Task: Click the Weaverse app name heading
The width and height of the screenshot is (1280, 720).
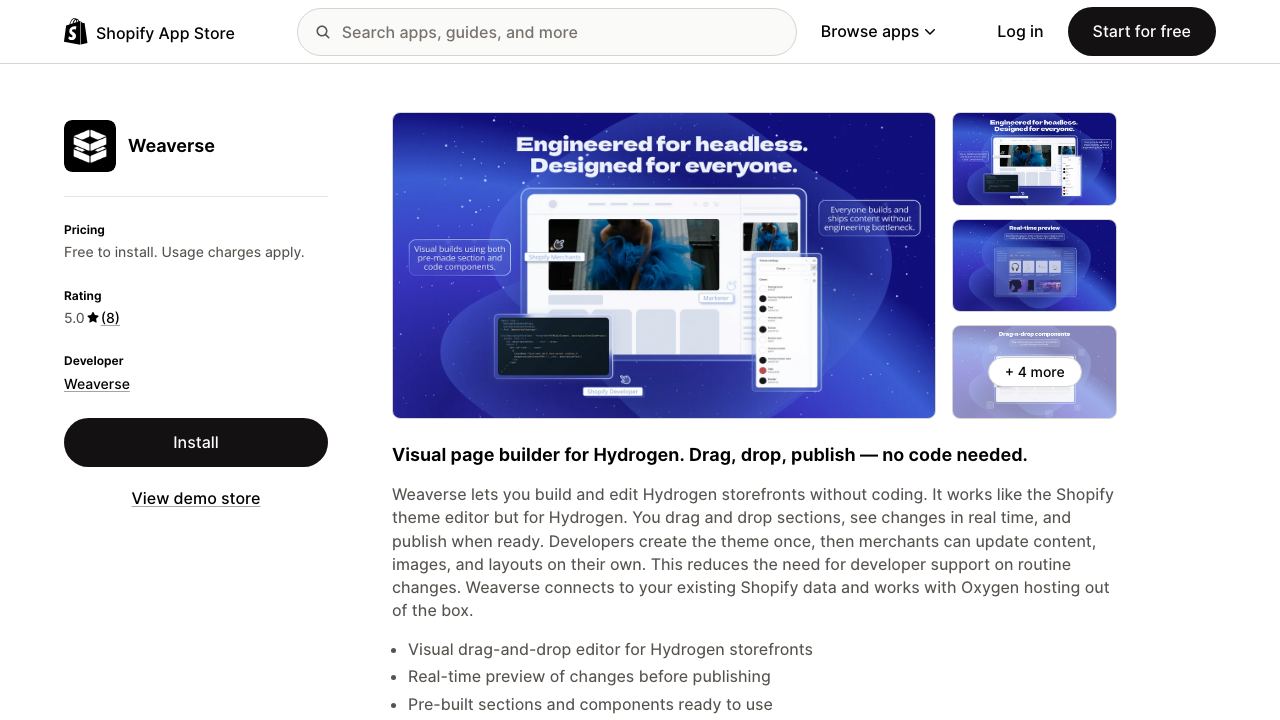Action: point(171,146)
